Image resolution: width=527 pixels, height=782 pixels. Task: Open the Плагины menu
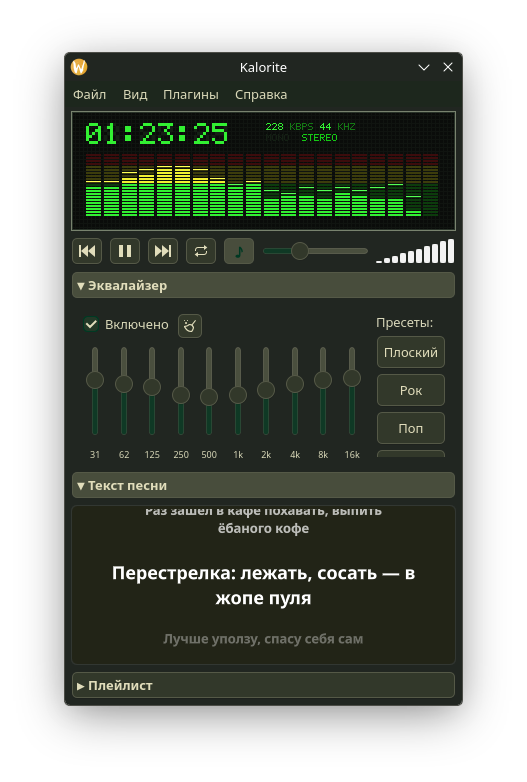[191, 95]
